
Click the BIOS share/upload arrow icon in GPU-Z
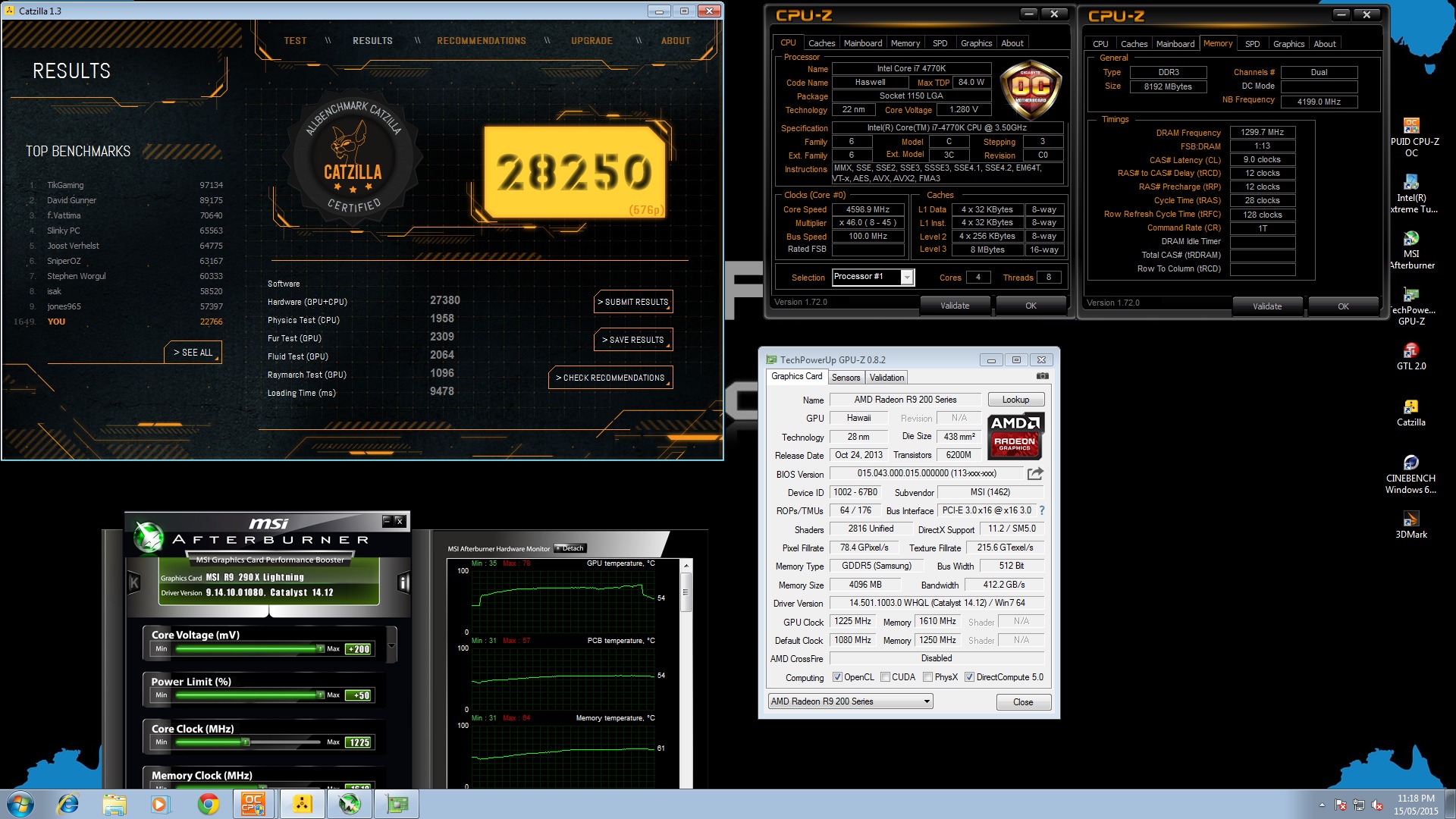tap(1035, 473)
